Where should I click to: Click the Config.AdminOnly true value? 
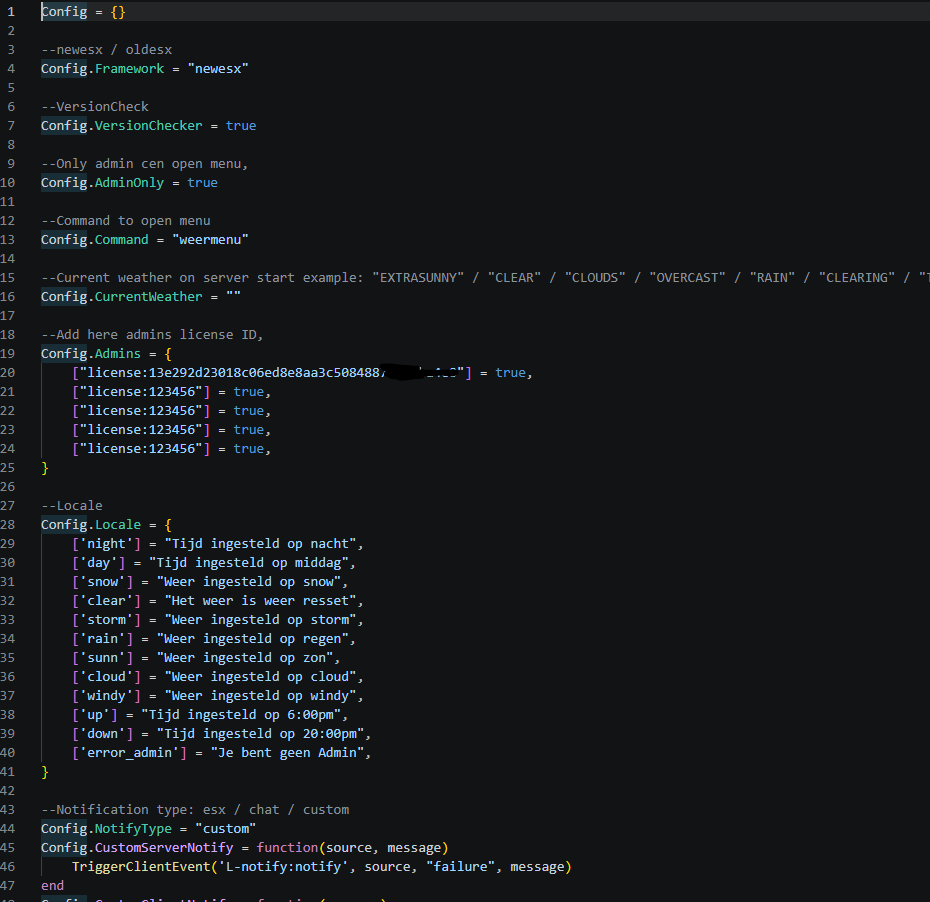click(202, 183)
